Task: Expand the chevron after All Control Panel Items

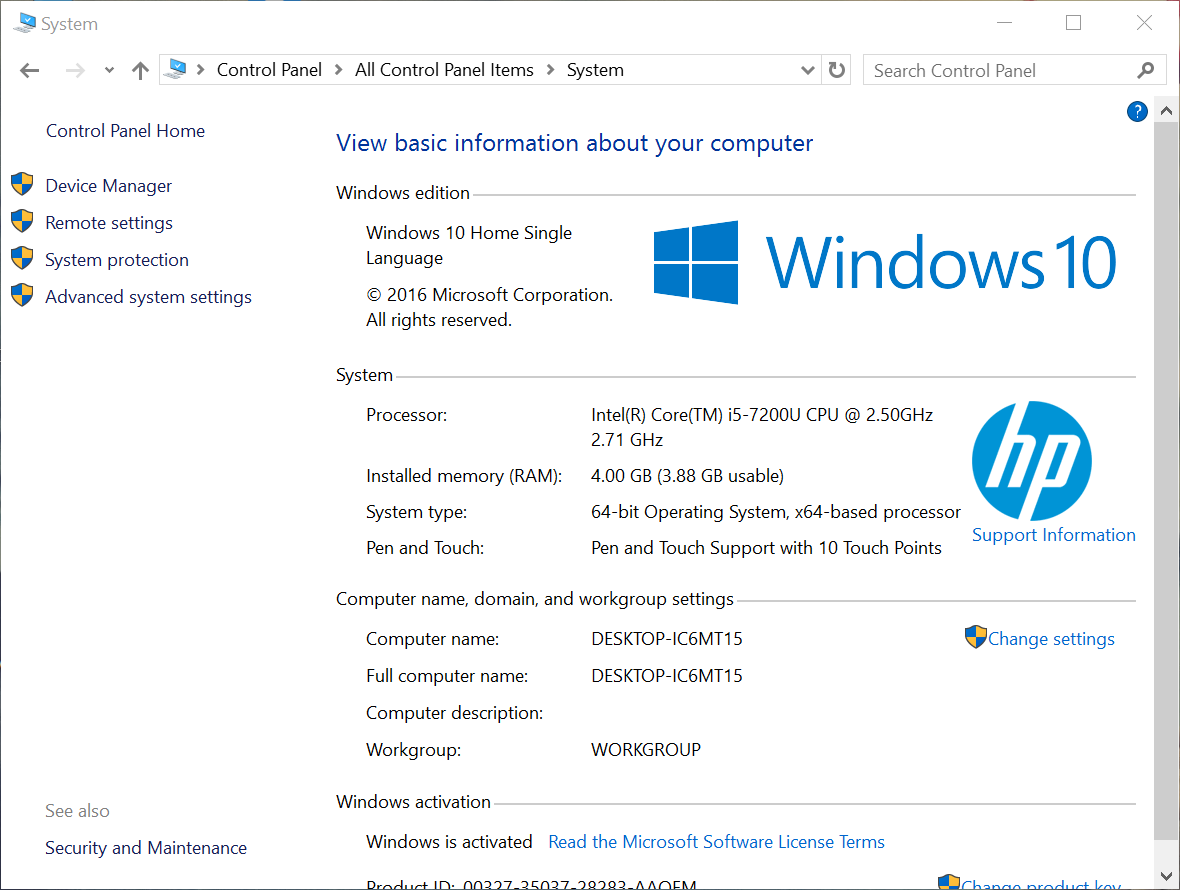Action: pyautogui.click(x=550, y=70)
